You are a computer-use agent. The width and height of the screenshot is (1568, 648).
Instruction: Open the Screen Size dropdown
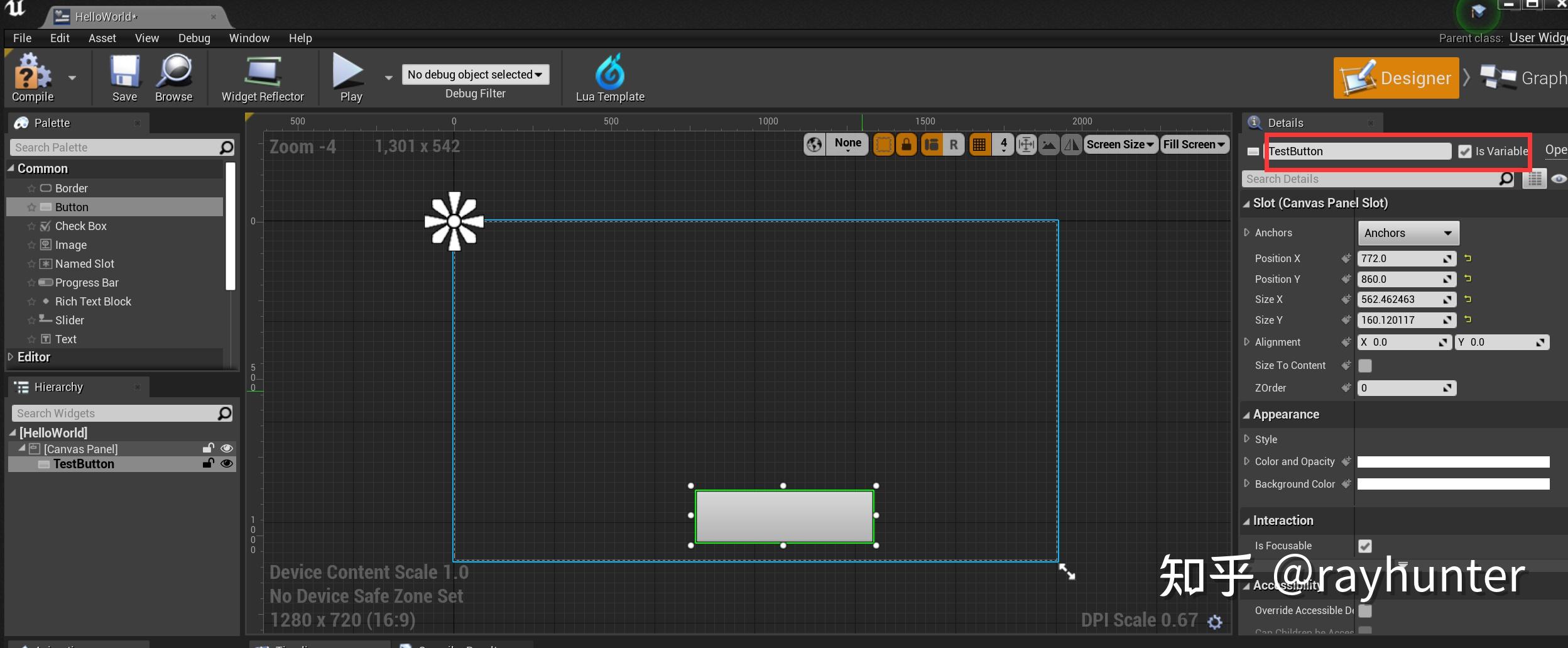pos(1120,145)
